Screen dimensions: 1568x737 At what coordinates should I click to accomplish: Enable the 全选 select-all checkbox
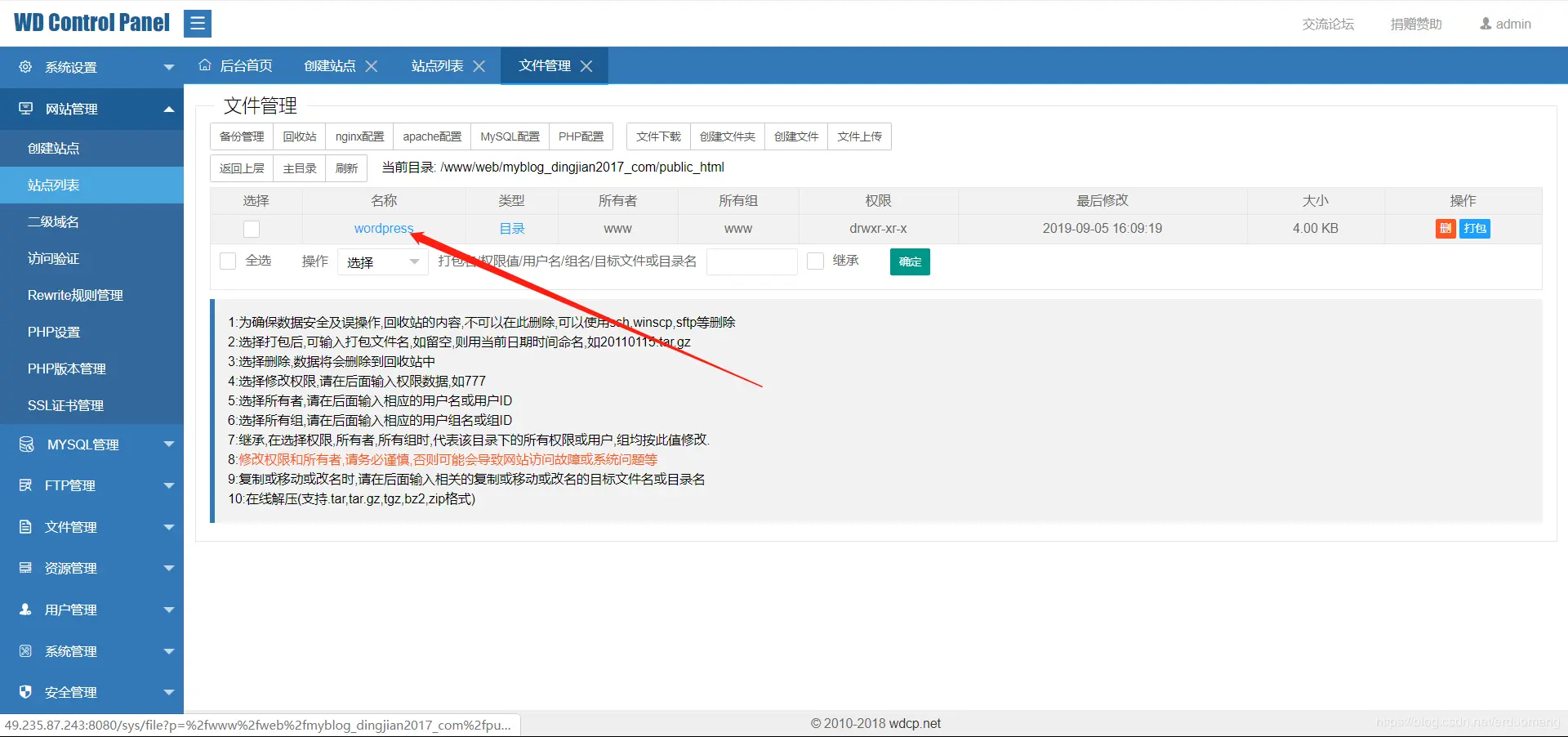(228, 261)
